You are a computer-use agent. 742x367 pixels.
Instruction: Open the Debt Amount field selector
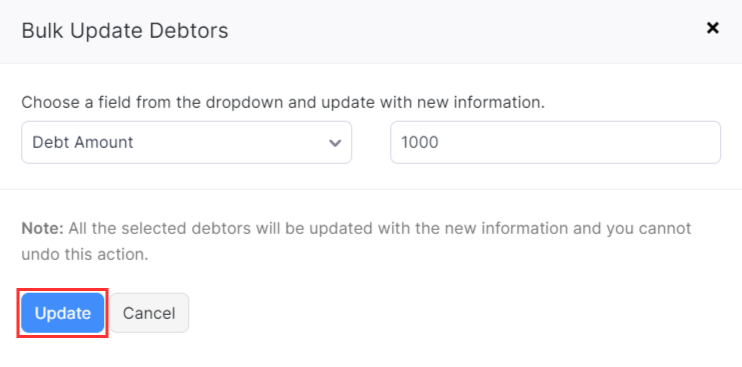pos(186,142)
